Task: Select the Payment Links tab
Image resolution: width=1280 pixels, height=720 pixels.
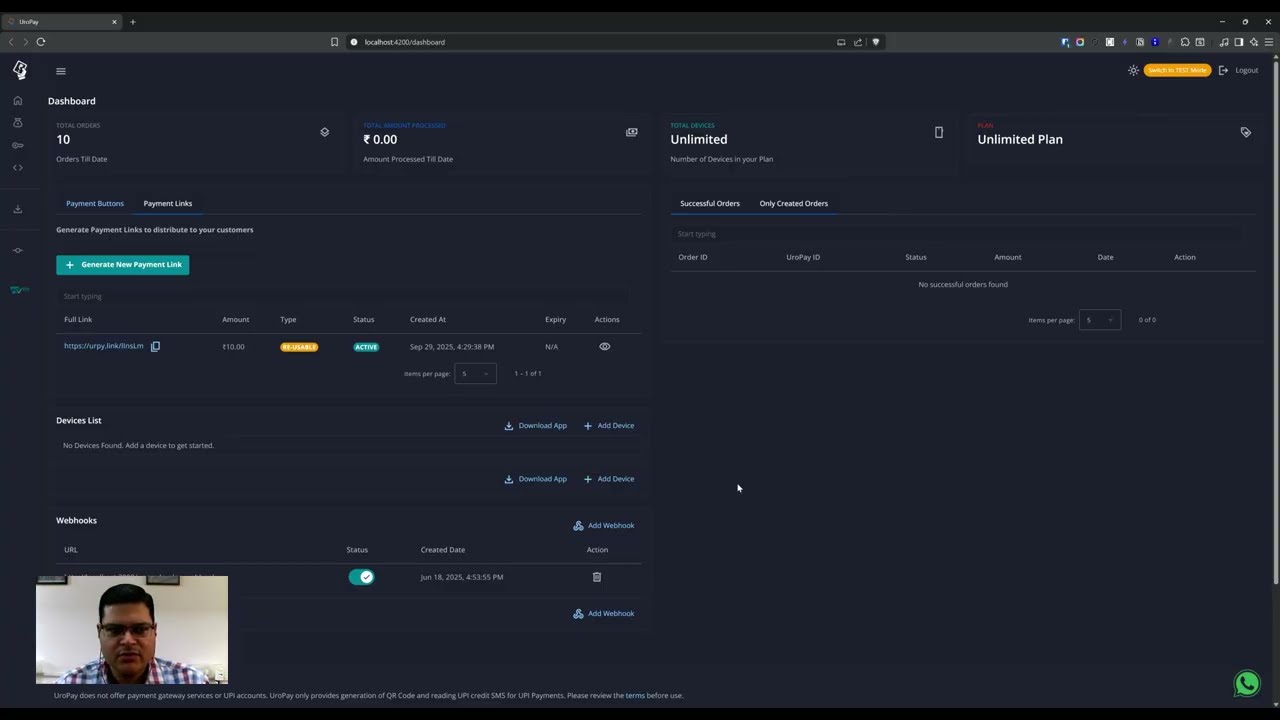Action: point(168,203)
